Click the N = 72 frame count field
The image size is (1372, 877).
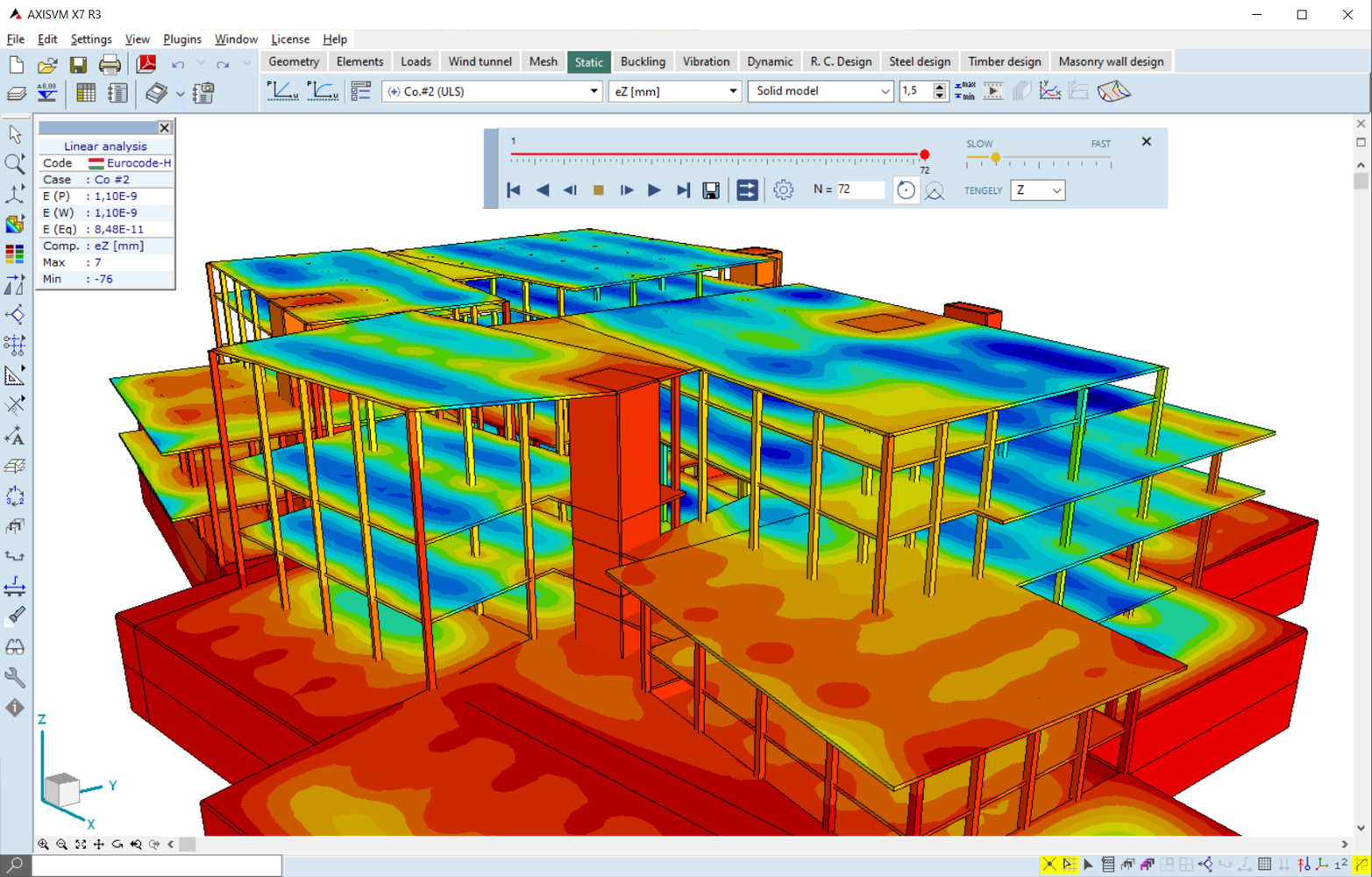[x=860, y=189]
